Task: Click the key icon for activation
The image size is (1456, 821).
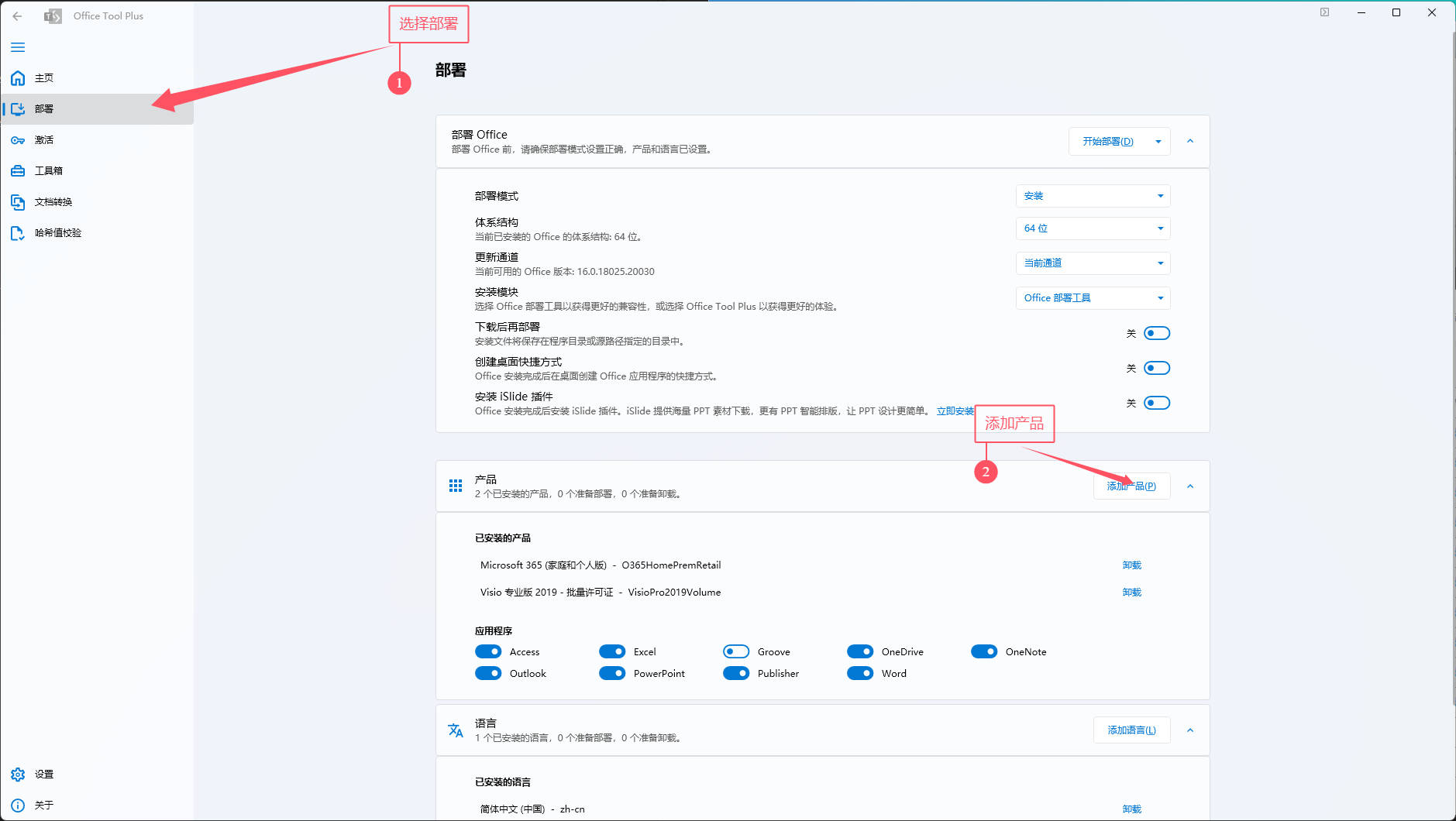Action: [18, 140]
